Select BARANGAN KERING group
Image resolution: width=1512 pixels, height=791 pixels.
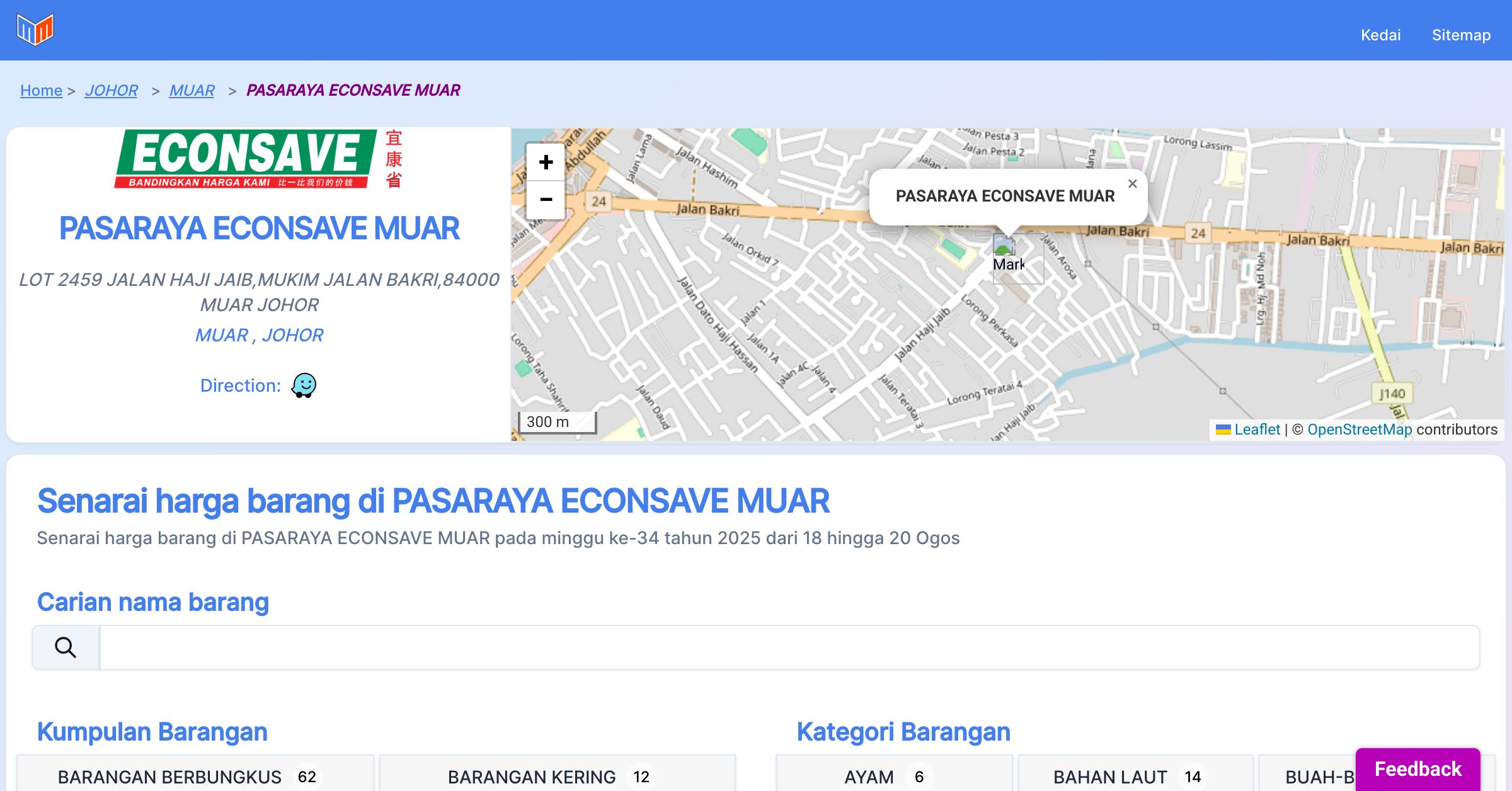click(557, 777)
